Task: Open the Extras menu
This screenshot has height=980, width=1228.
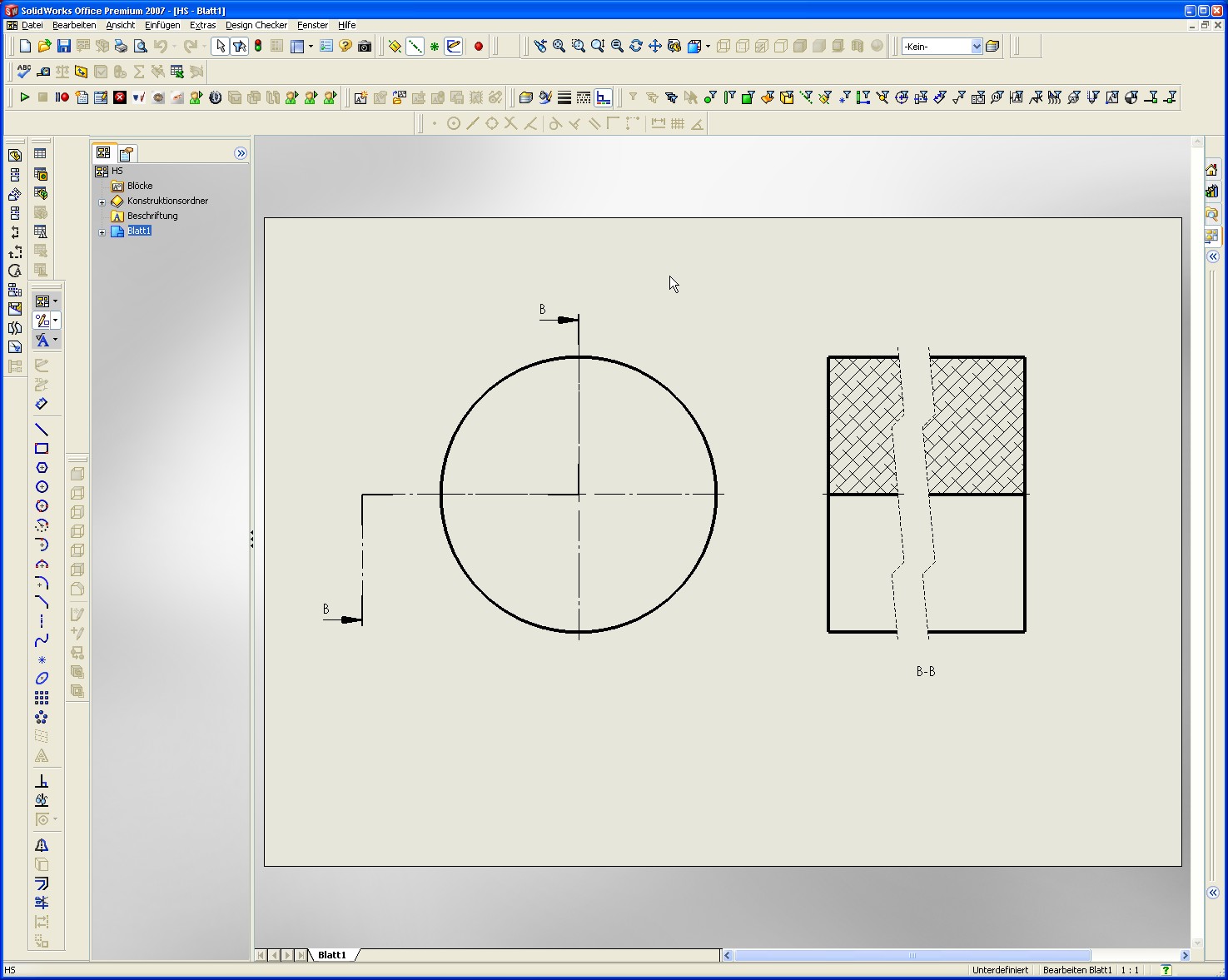Action: point(203,25)
